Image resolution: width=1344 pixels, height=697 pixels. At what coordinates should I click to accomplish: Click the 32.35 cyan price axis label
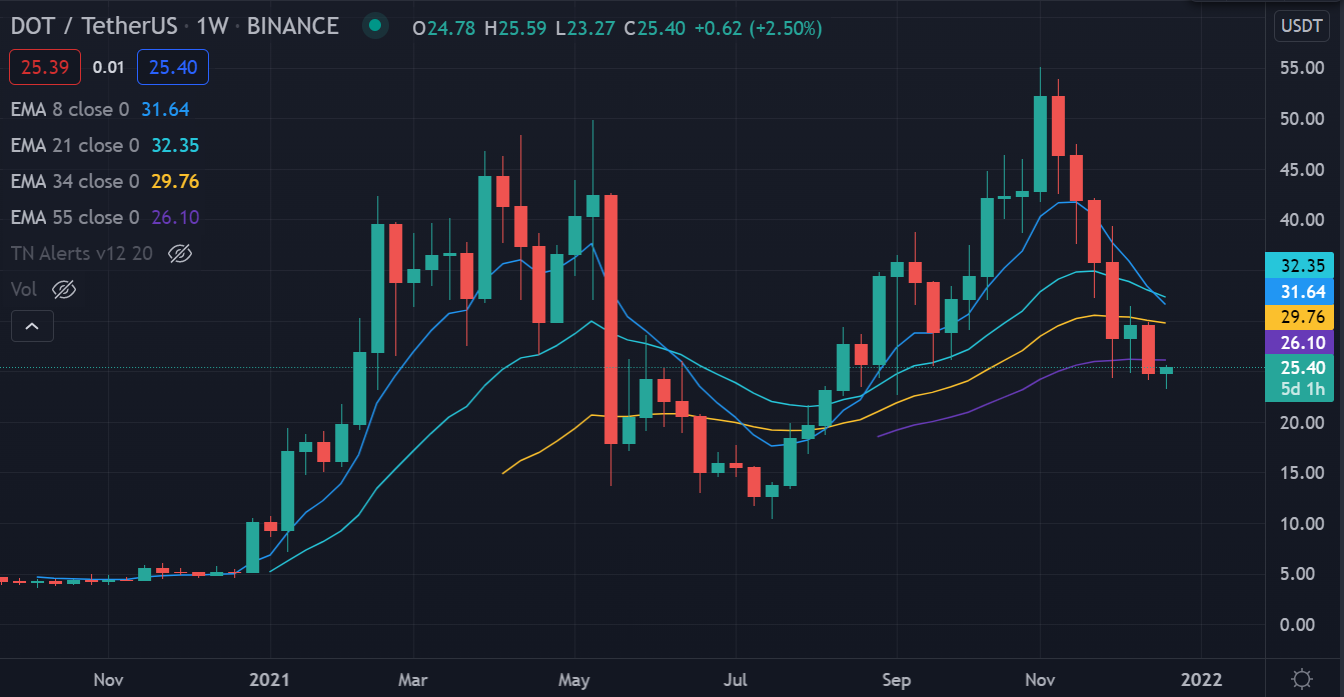(1301, 266)
